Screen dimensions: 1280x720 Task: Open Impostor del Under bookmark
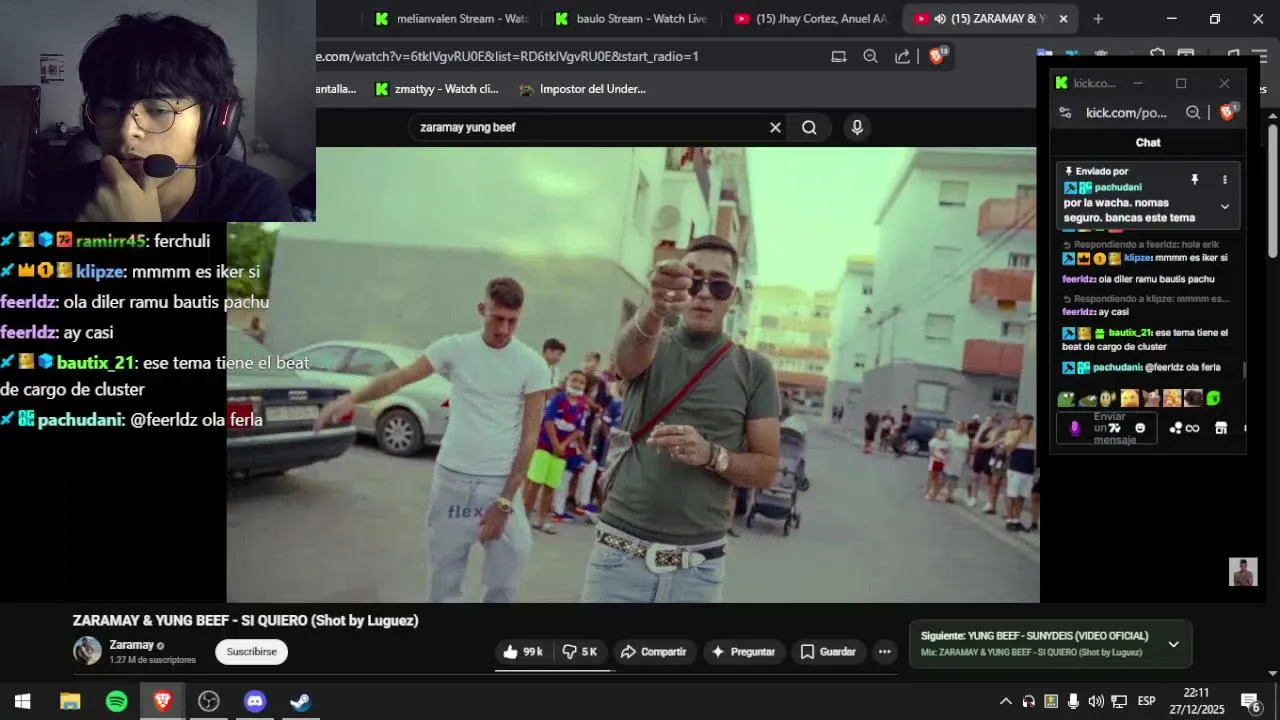(582, 89)
